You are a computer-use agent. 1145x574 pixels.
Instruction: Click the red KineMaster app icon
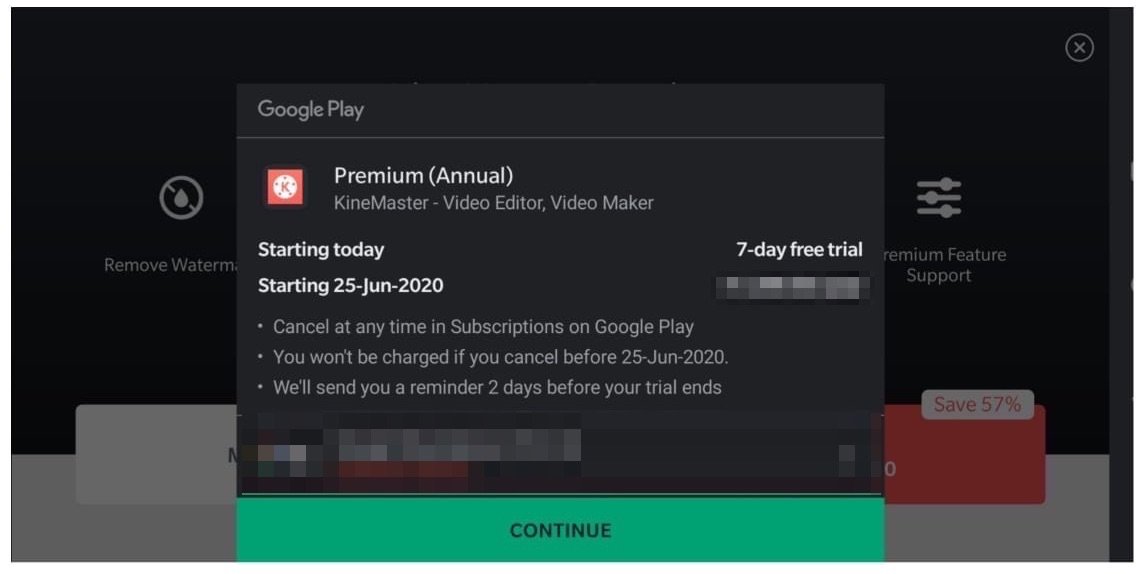tap(285, 188)
